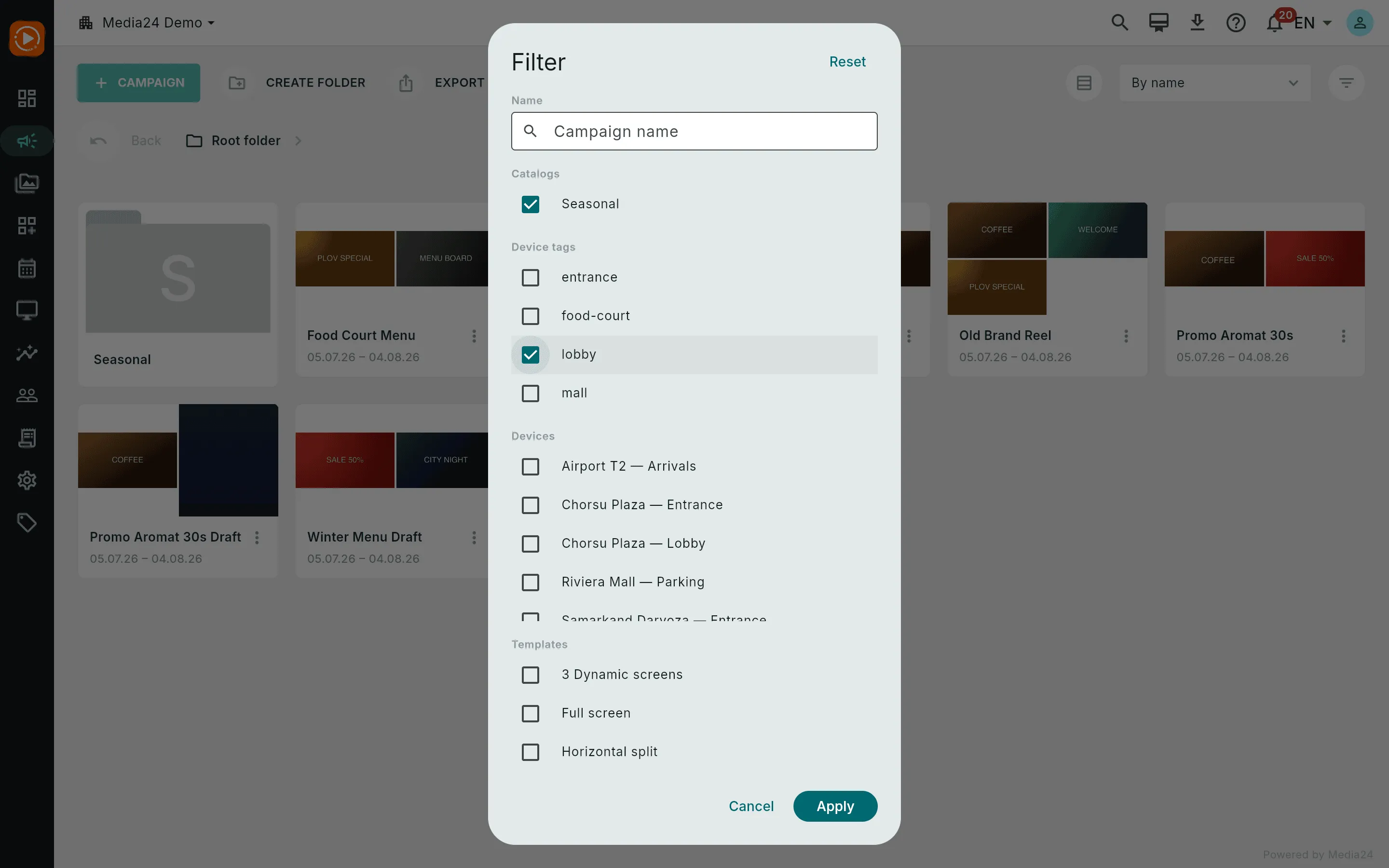This screenshot has width=1389, height=868.
Task: Open the widgets grid-plus sidebar icon
Action: click(27, 226)
